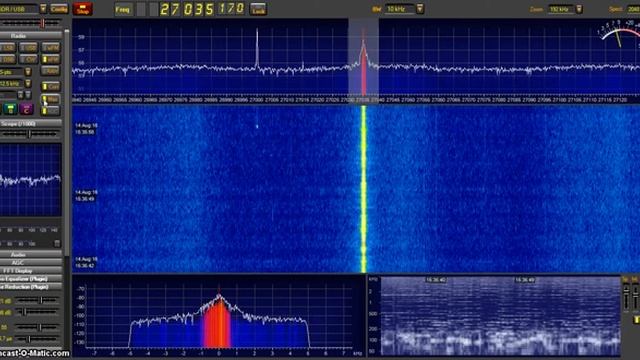The image size is (640, 360).
Task: Click the red IF filter passband
Action: point(217,323)
